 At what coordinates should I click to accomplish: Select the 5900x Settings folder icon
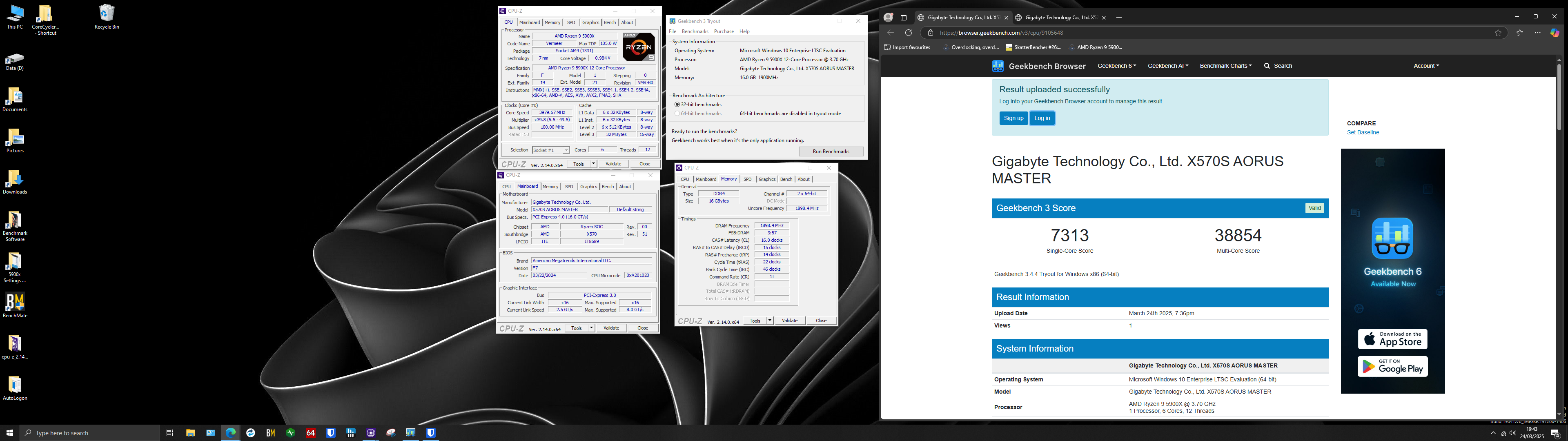click(15, 268)
